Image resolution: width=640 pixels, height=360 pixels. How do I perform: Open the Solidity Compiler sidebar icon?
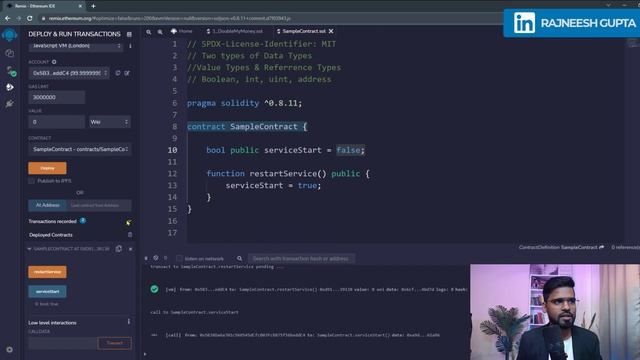click(11, 71)
